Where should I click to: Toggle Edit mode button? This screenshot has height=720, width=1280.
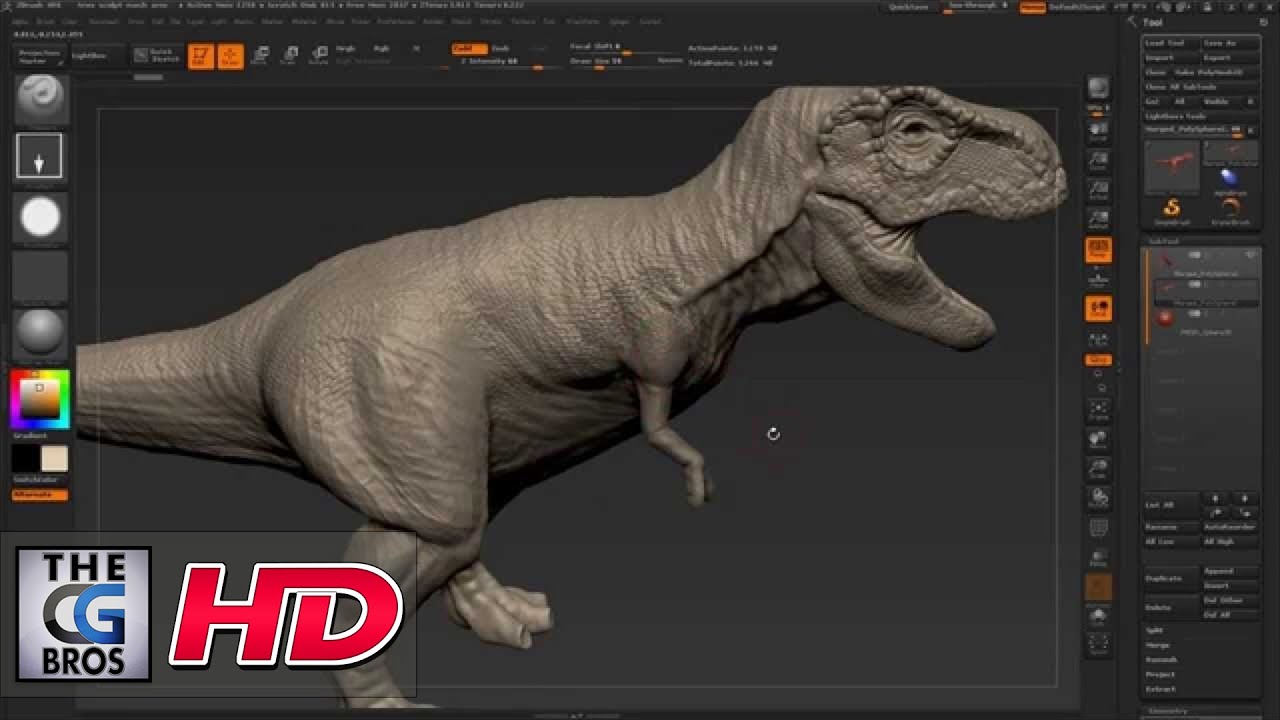point(201,56)
